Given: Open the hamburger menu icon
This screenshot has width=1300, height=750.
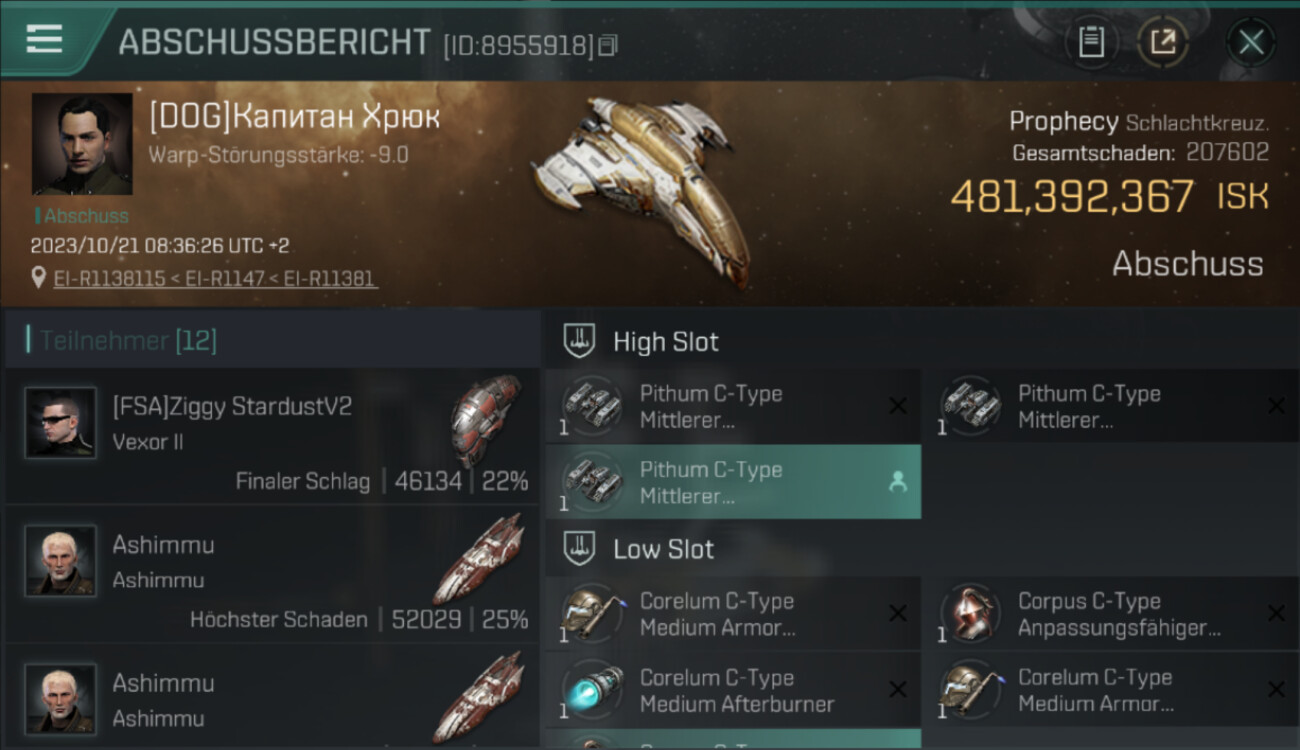Looking at the screenshot, I should tap(44, 39).
